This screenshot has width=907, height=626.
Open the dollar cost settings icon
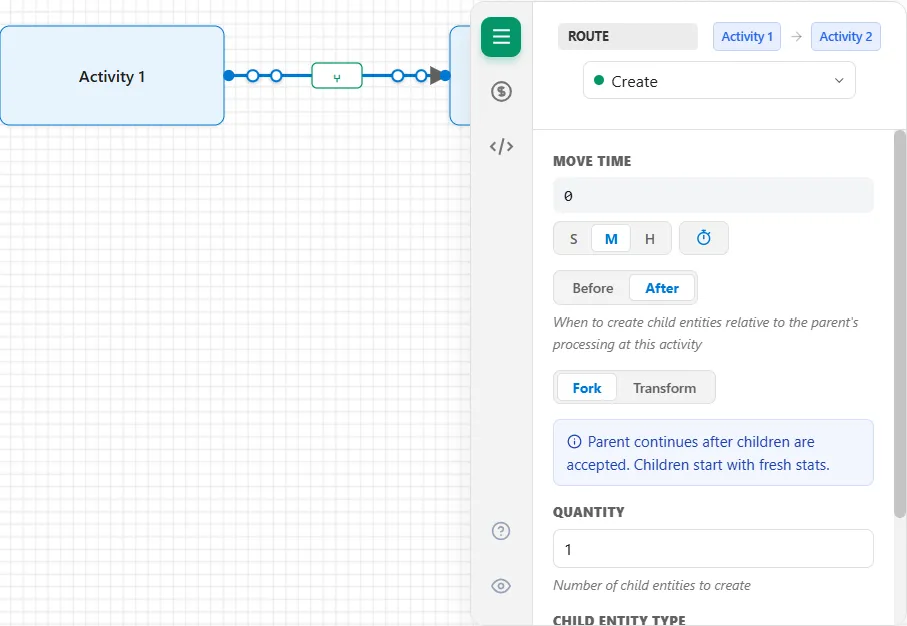(x=502, y=91)
